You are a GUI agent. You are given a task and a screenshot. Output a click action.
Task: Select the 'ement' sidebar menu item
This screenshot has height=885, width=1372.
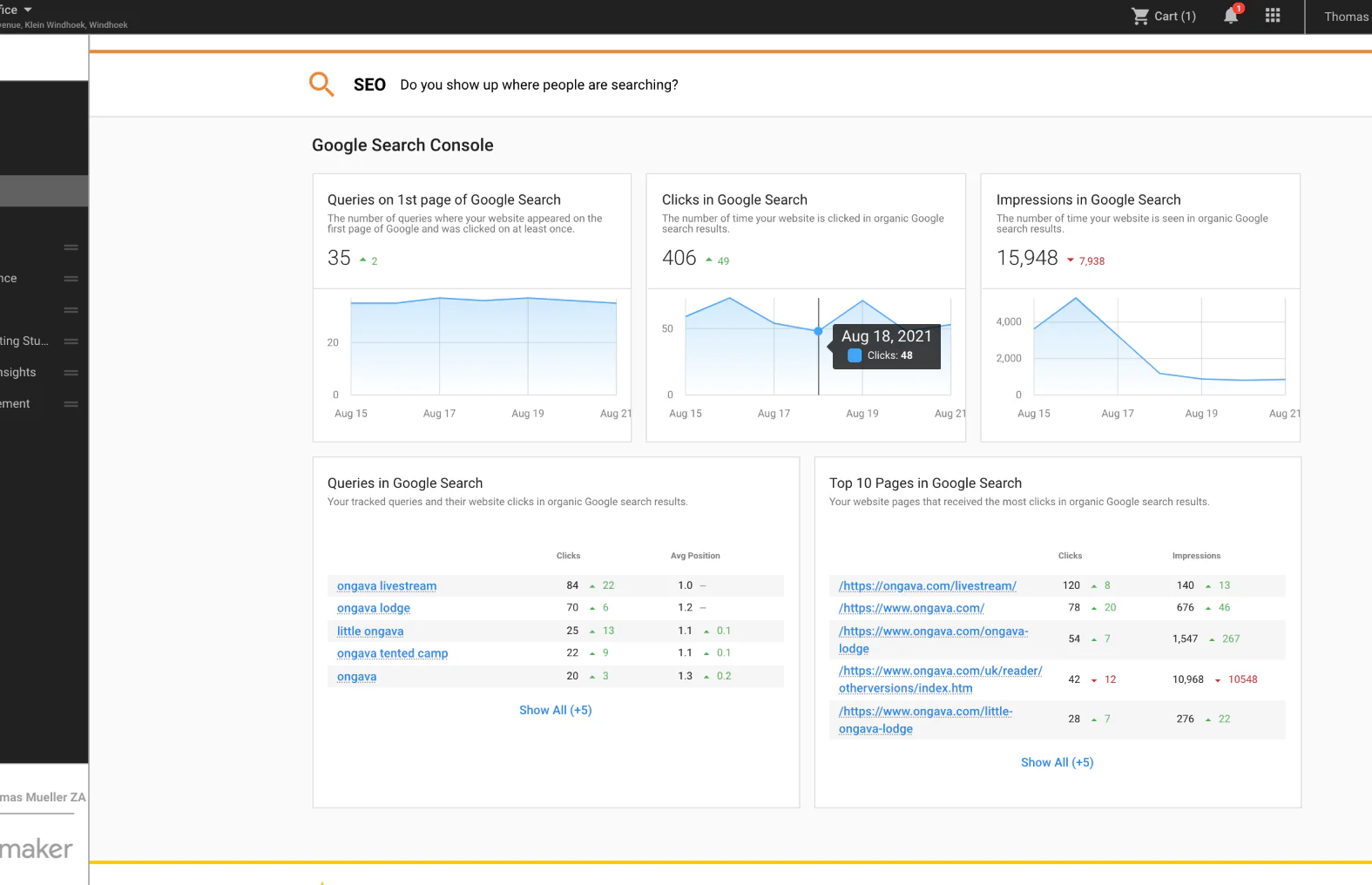[15, 403]
